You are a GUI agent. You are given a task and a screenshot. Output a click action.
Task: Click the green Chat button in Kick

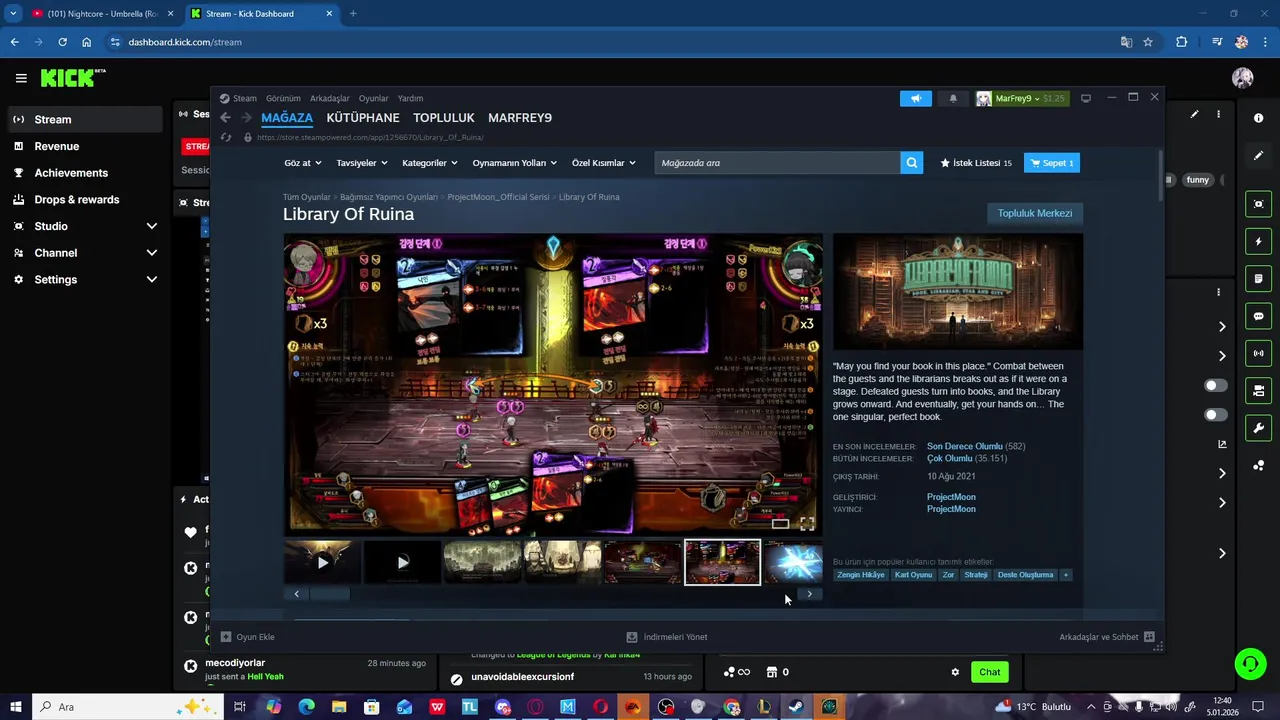tap(989, 672)
